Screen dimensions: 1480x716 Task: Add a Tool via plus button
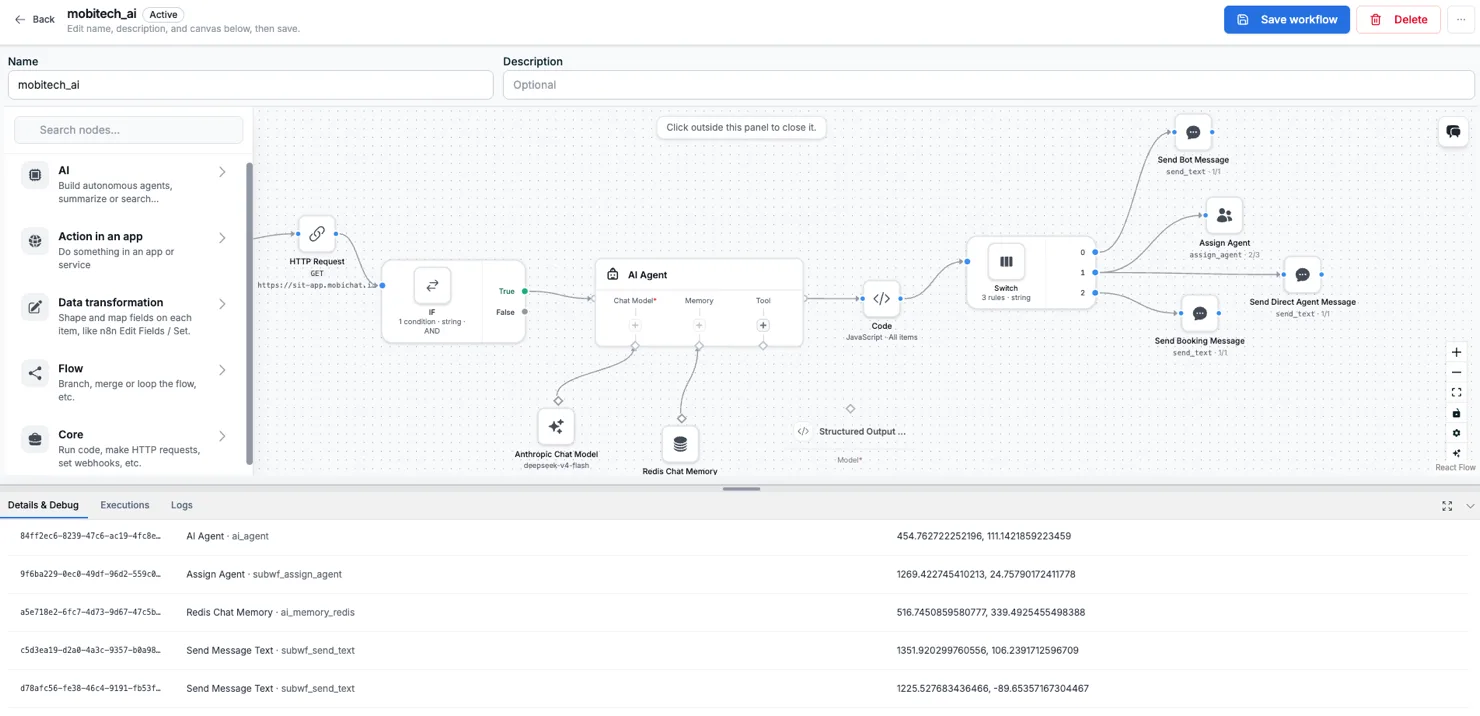(x=763, y=325)
